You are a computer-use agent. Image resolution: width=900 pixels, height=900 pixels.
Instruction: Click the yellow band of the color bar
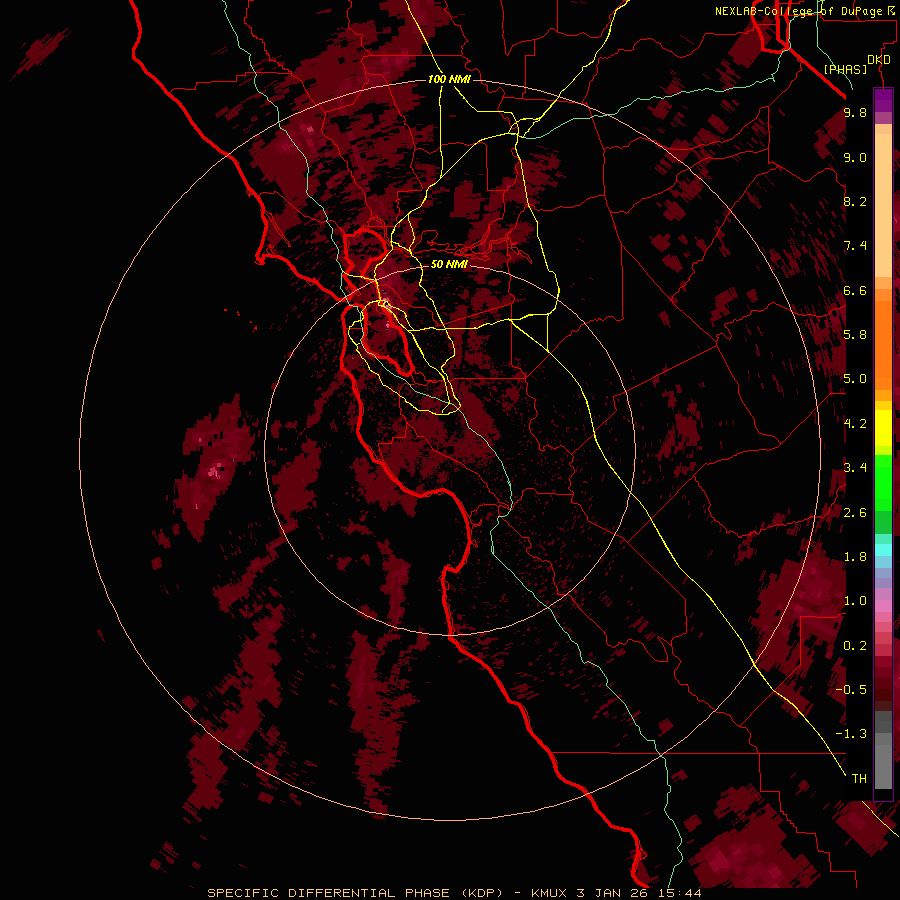click(883, 428)
